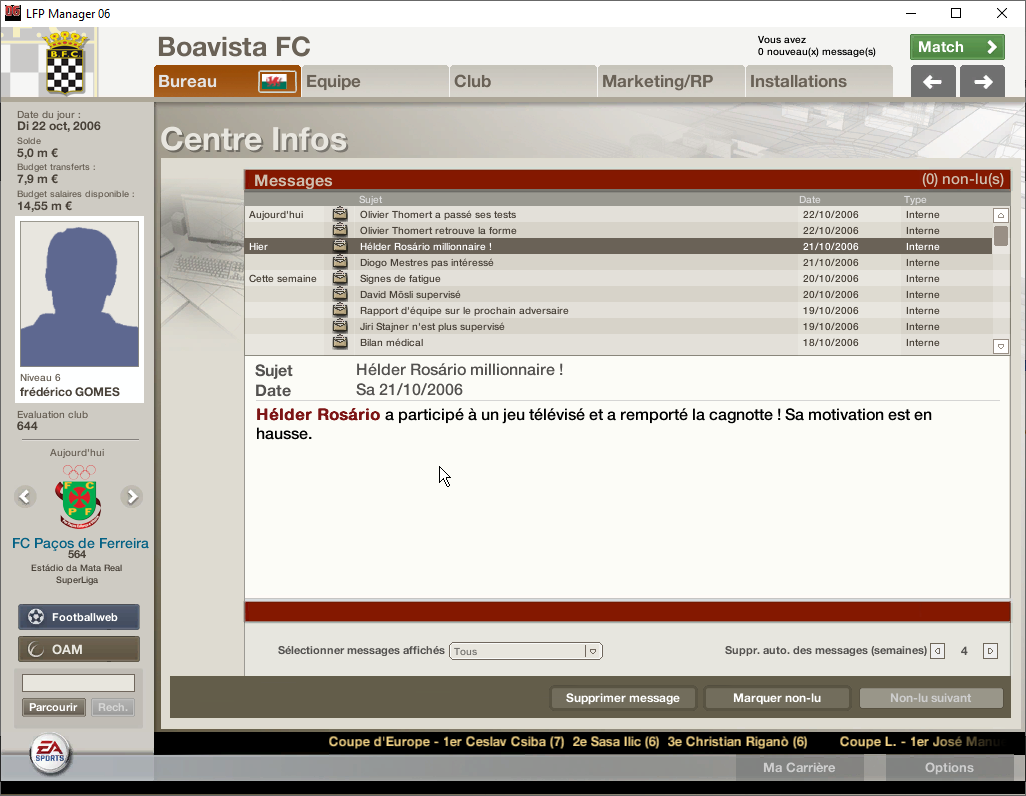Switch to the Equipe tab
This screenshot has height=796, width=1026.
(x=376, y=81)
